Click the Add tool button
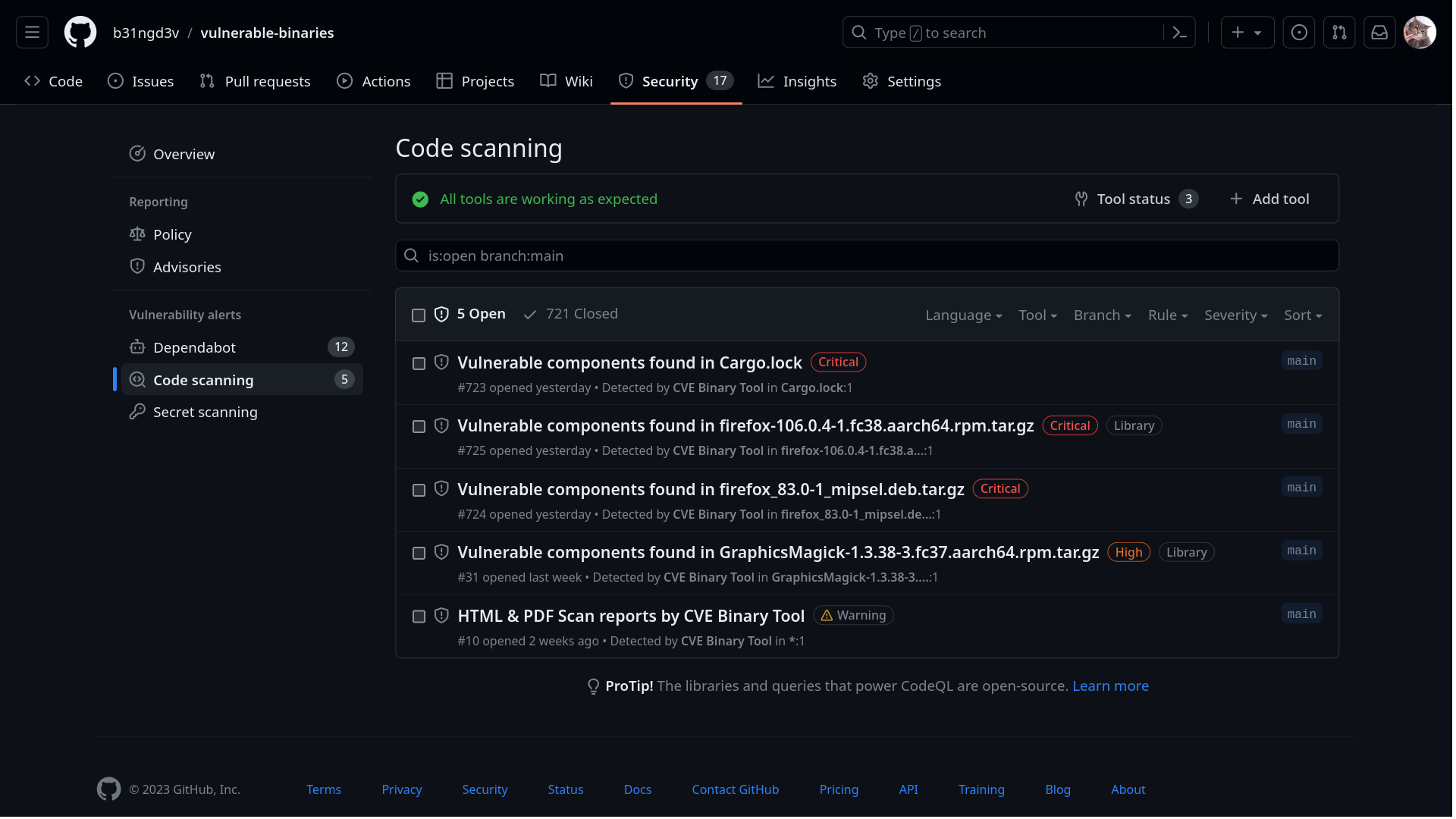Viewport: 1456px width, 819px height. [x=1269, y=199]
